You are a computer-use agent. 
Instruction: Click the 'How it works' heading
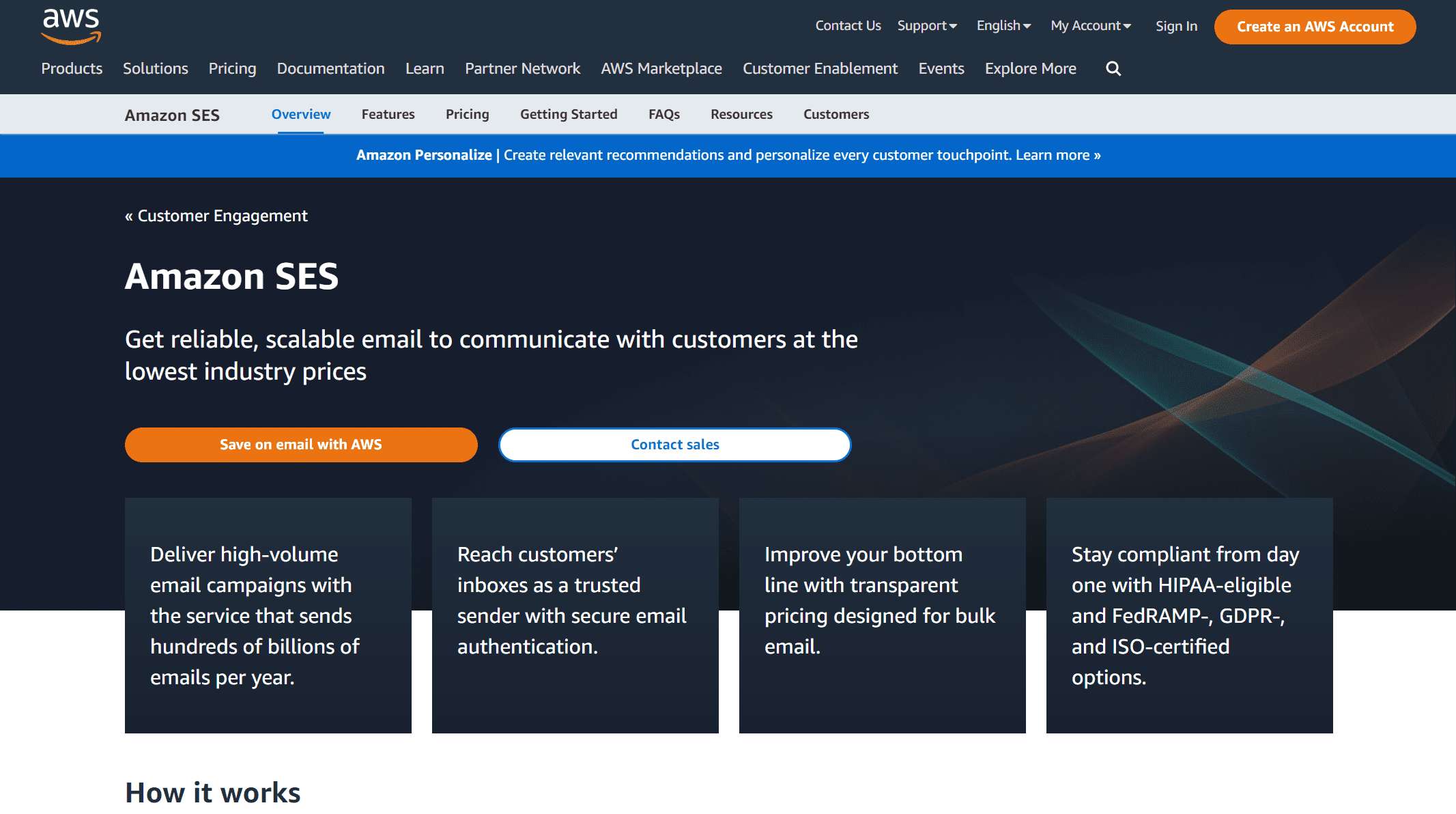click(213, 793)
